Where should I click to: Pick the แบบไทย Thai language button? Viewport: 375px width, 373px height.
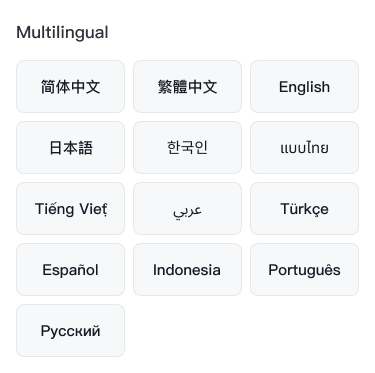(x=304, y=148)
